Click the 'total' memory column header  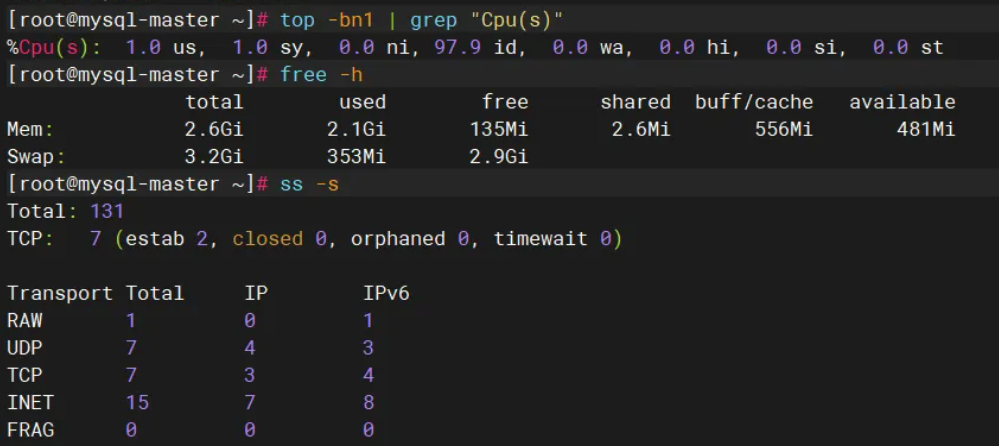point(214,102)
